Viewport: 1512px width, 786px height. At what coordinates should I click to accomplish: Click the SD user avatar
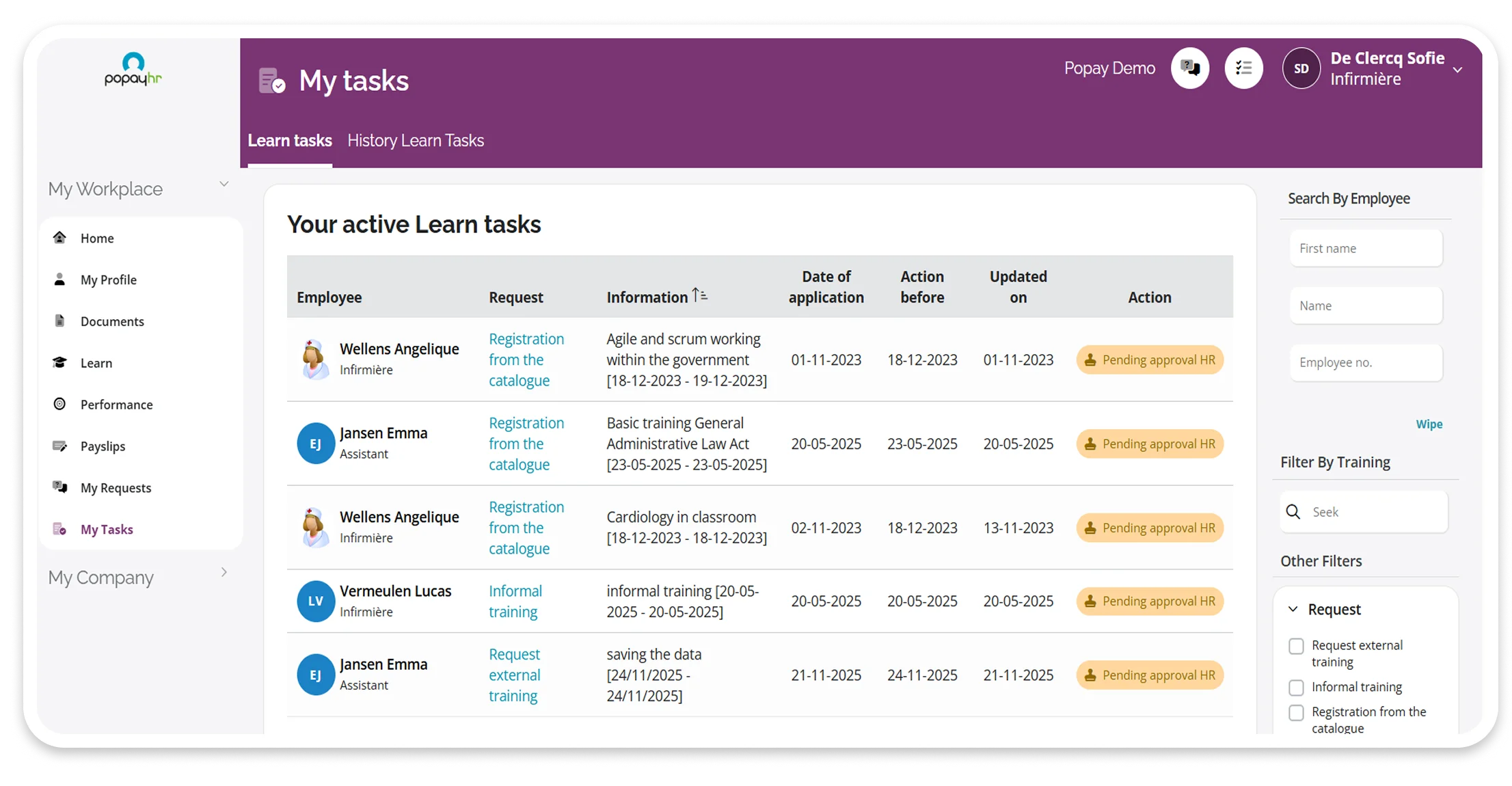pyautogui.click(x=1301, y=68)
